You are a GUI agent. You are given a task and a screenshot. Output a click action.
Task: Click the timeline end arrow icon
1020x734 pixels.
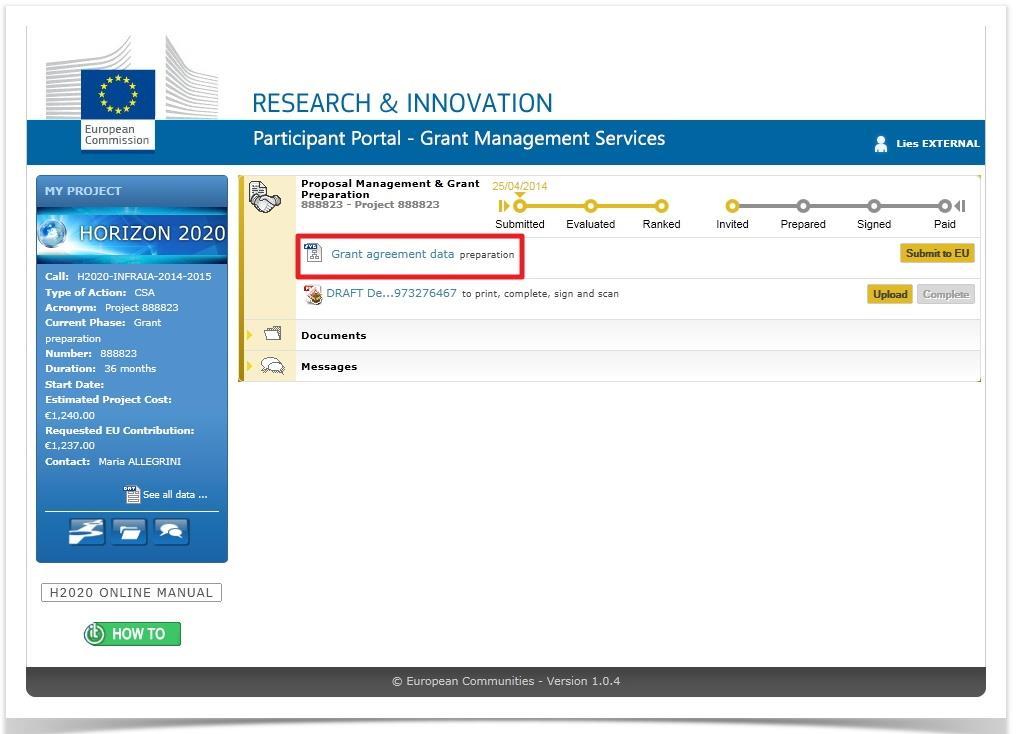point(960,206)
